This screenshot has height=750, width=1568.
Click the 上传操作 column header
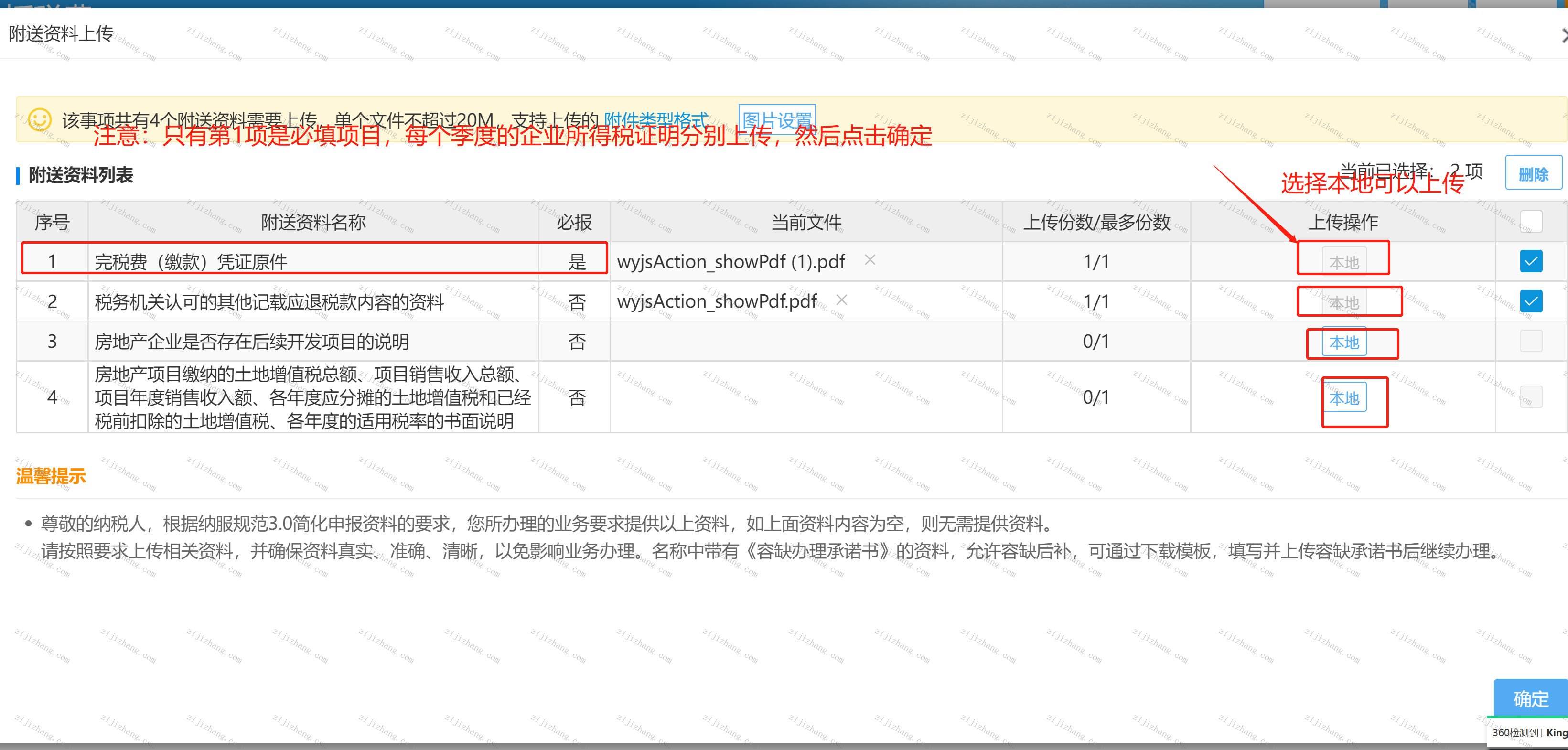pos(1343,222)
